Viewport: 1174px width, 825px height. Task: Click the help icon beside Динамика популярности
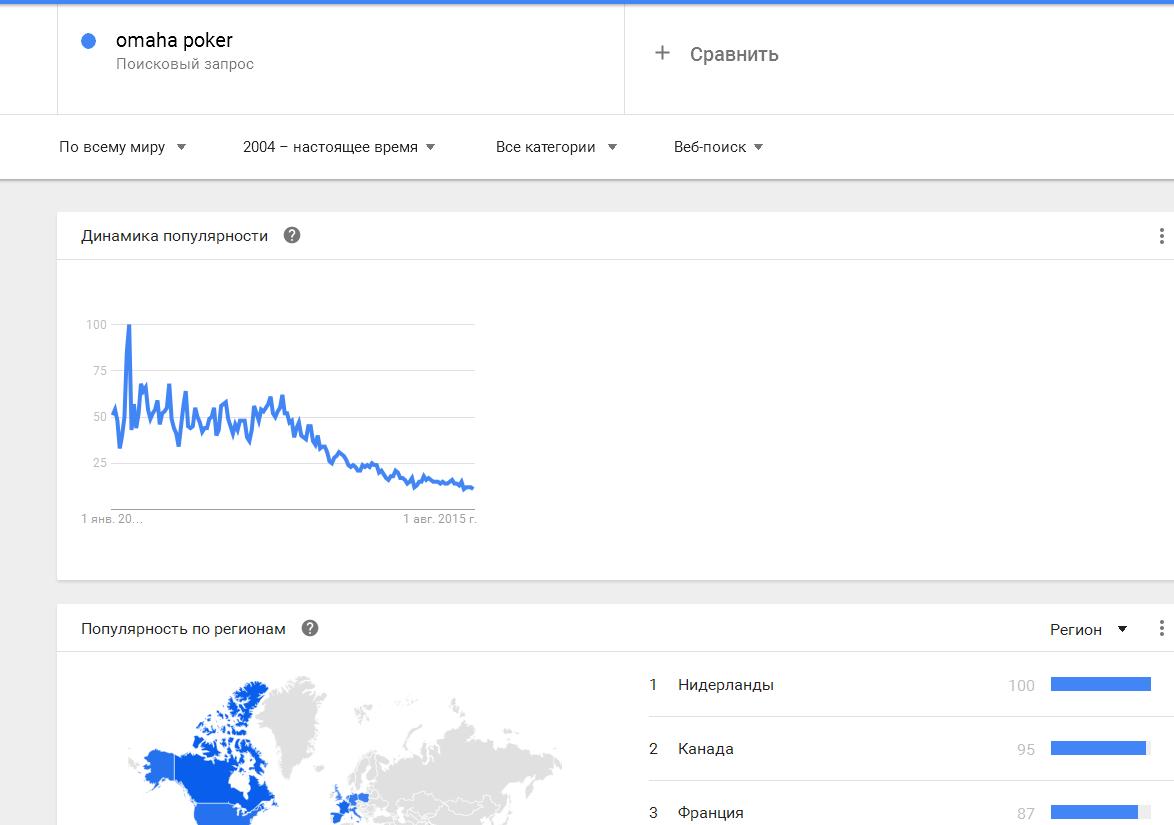click(292, 235)
